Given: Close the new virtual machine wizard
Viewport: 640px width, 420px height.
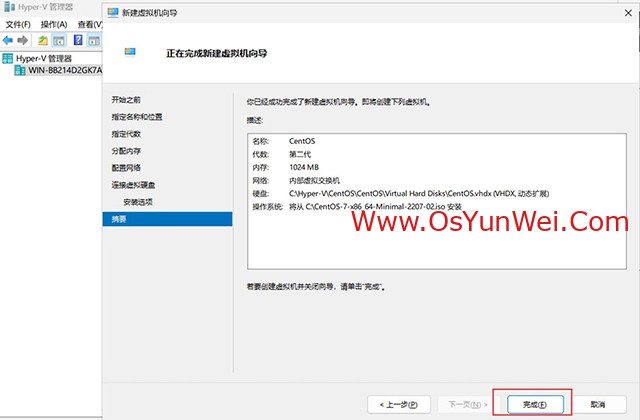Looking at the screenshot, I should 628,13.
